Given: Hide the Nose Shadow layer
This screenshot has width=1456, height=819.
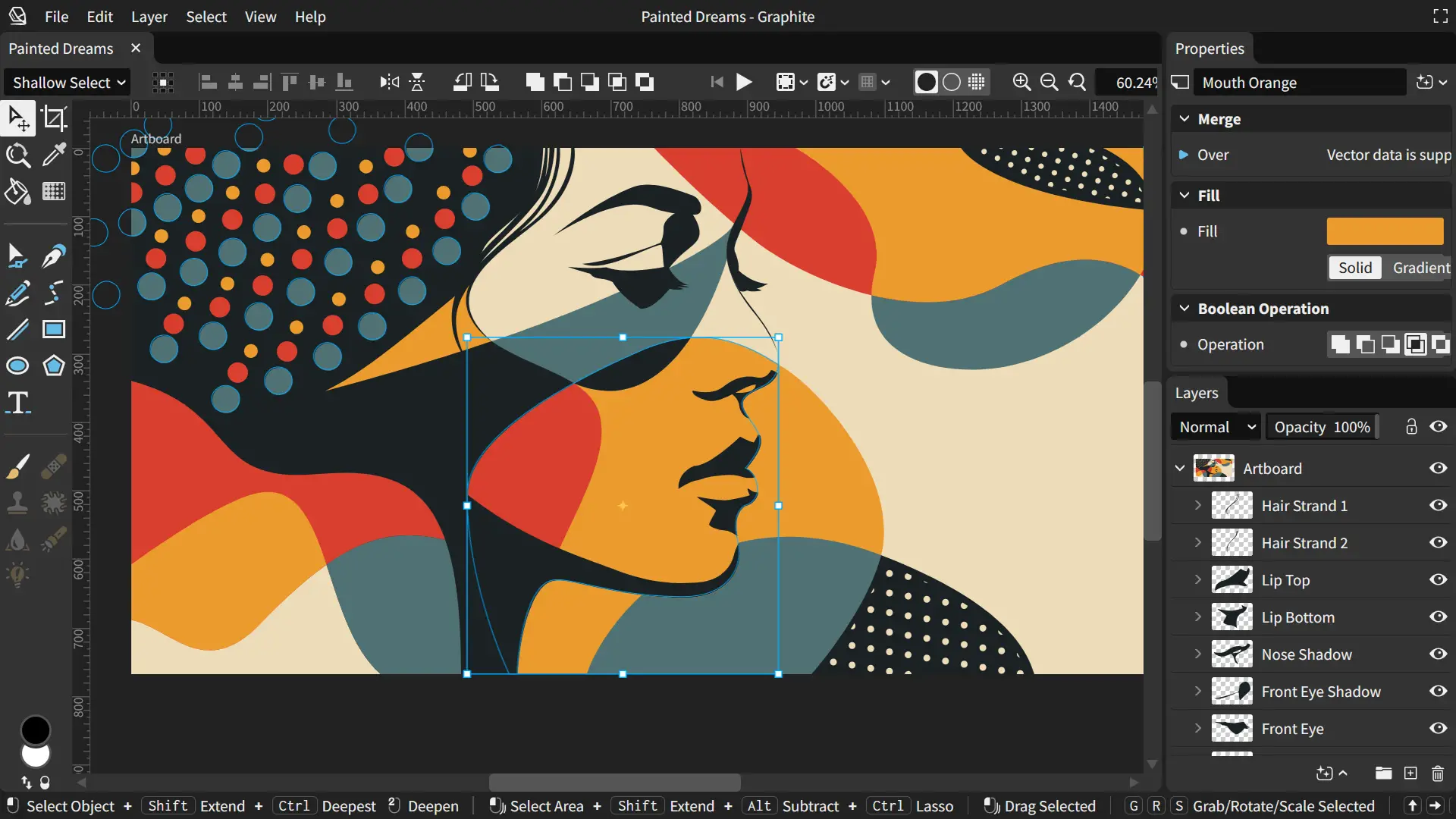Looking at the screenshot, I should 1439,654.
